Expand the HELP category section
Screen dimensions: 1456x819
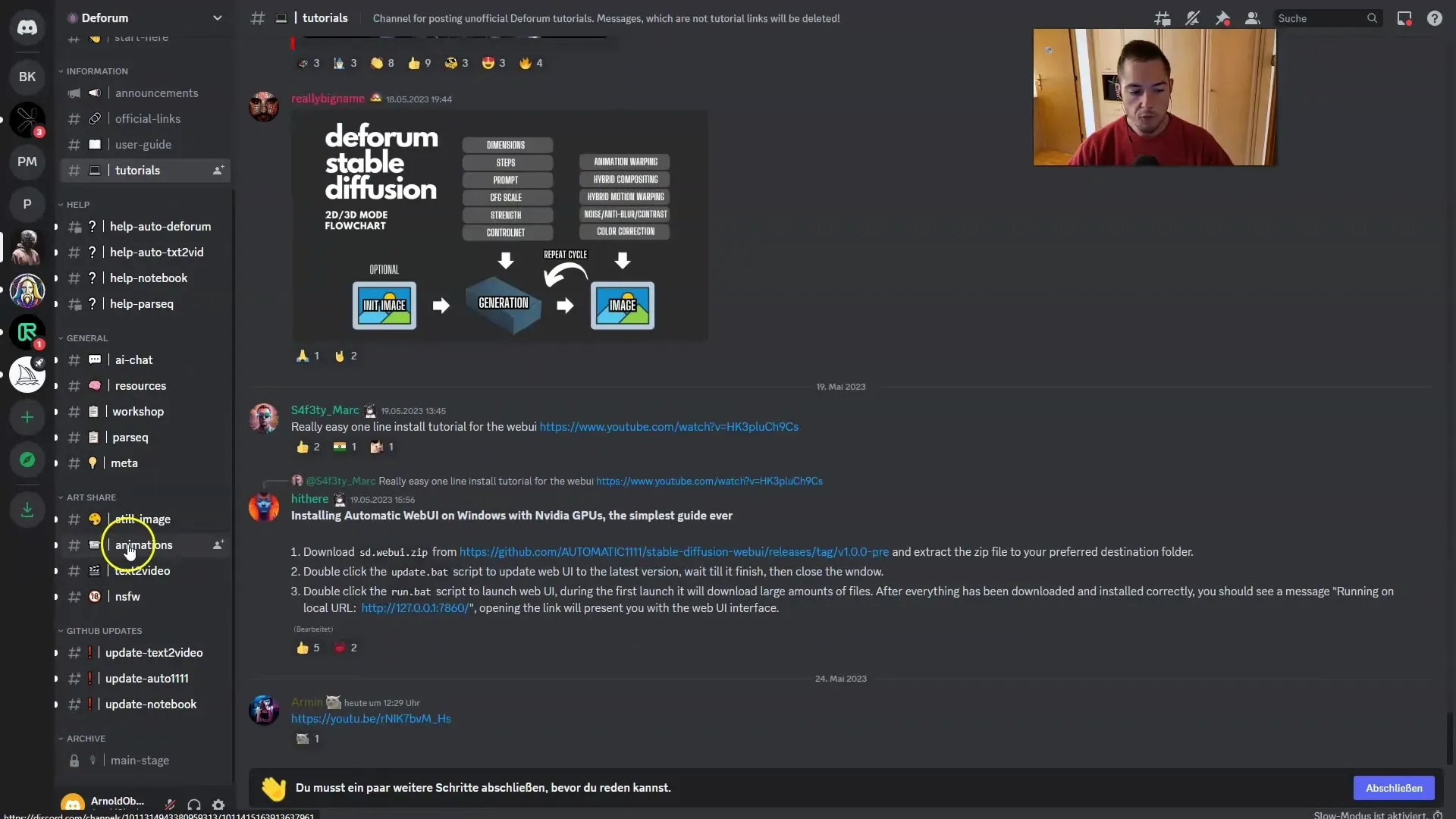77,204
